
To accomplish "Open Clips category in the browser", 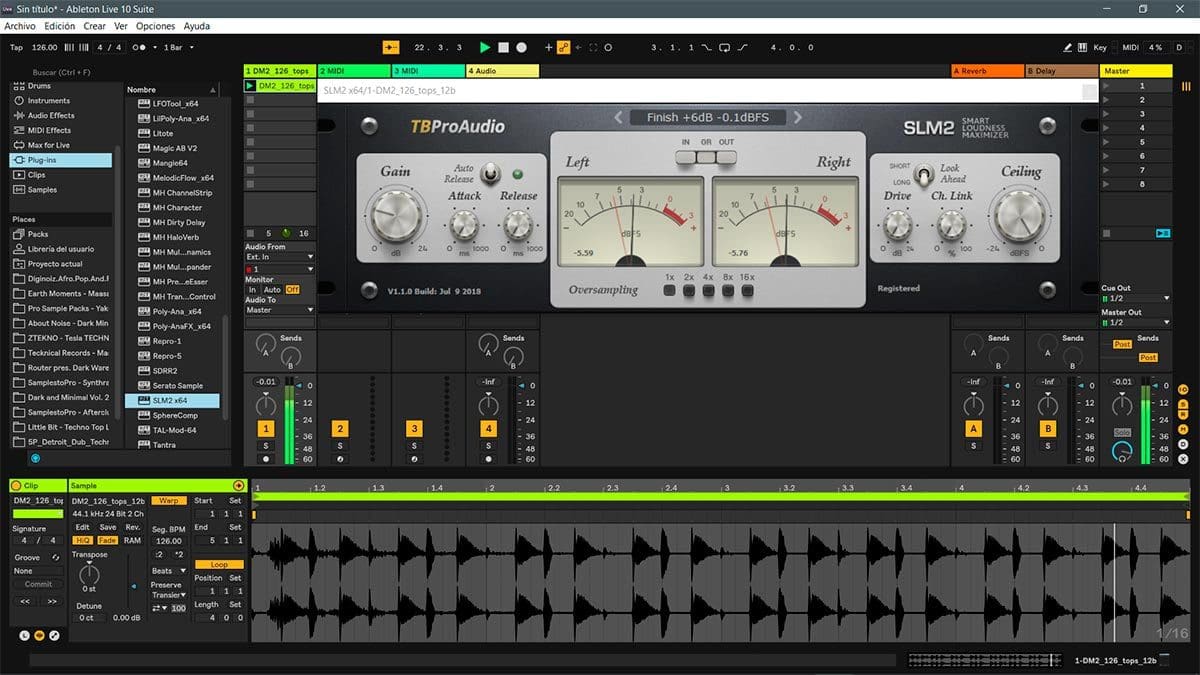I will click(x=37, y=175).
